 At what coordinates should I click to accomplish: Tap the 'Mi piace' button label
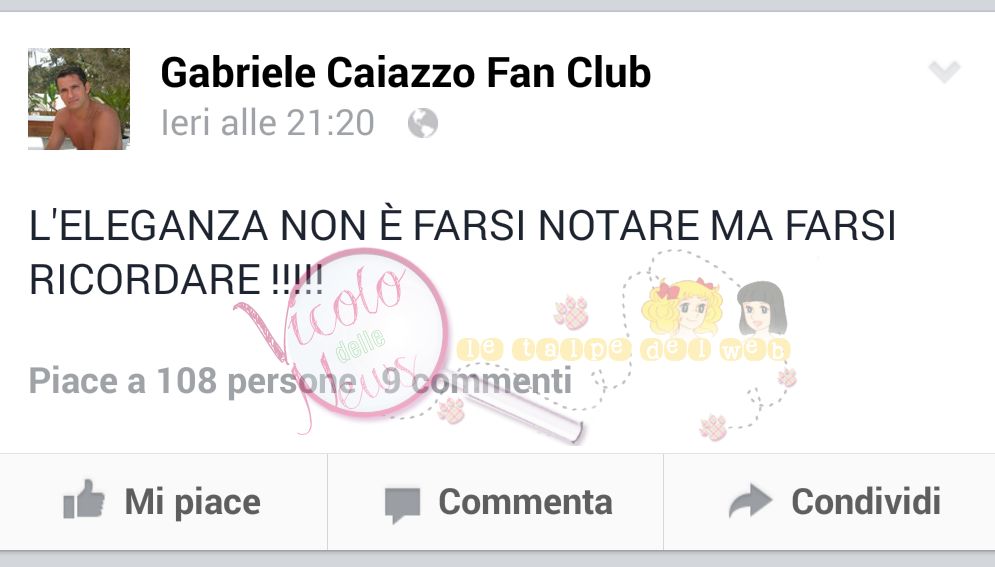coord(192,502)
